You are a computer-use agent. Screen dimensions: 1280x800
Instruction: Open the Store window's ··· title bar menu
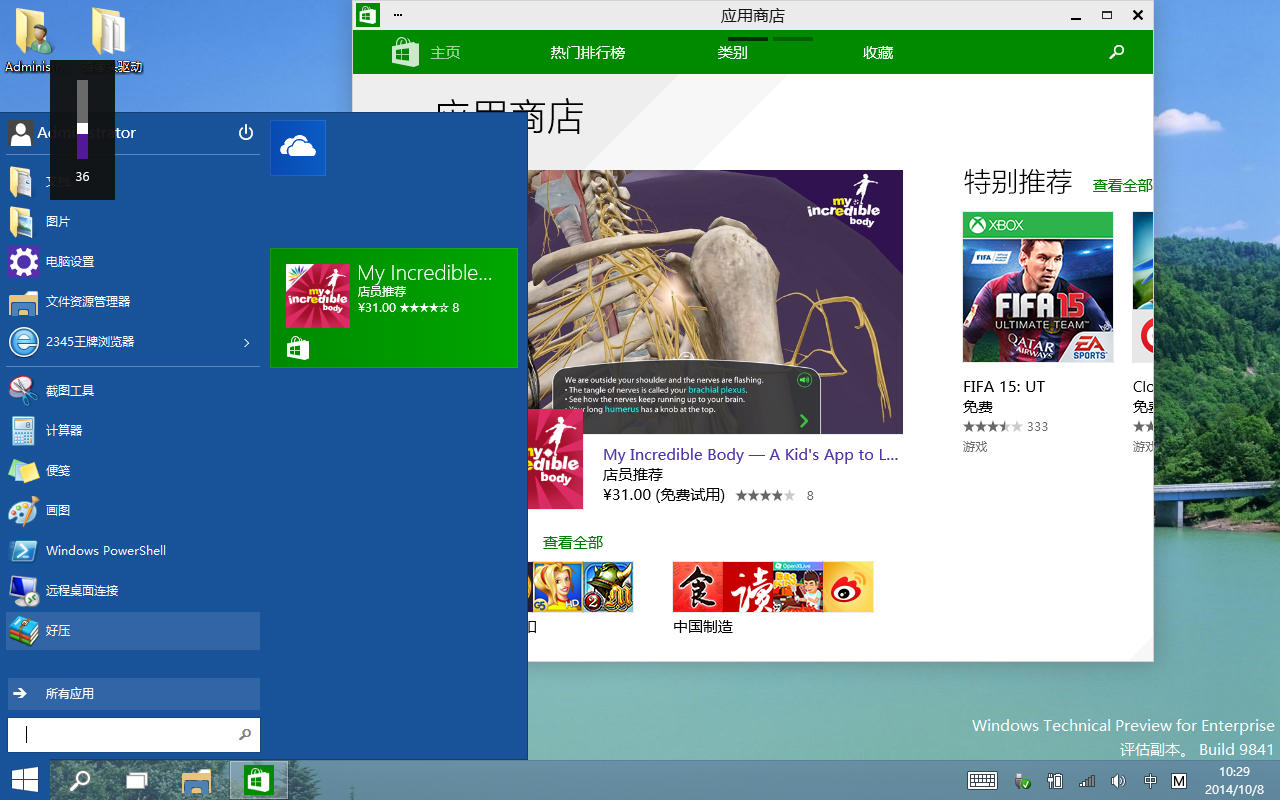[398, 15]
